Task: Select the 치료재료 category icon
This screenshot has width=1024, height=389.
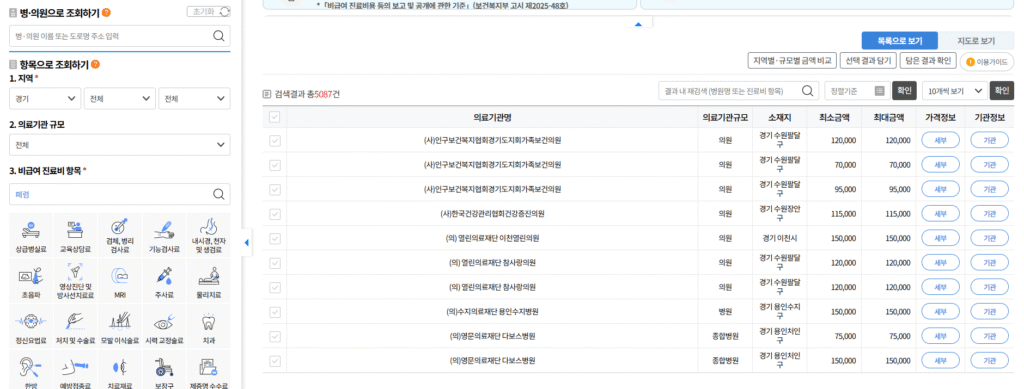Action: coord(120,369)
